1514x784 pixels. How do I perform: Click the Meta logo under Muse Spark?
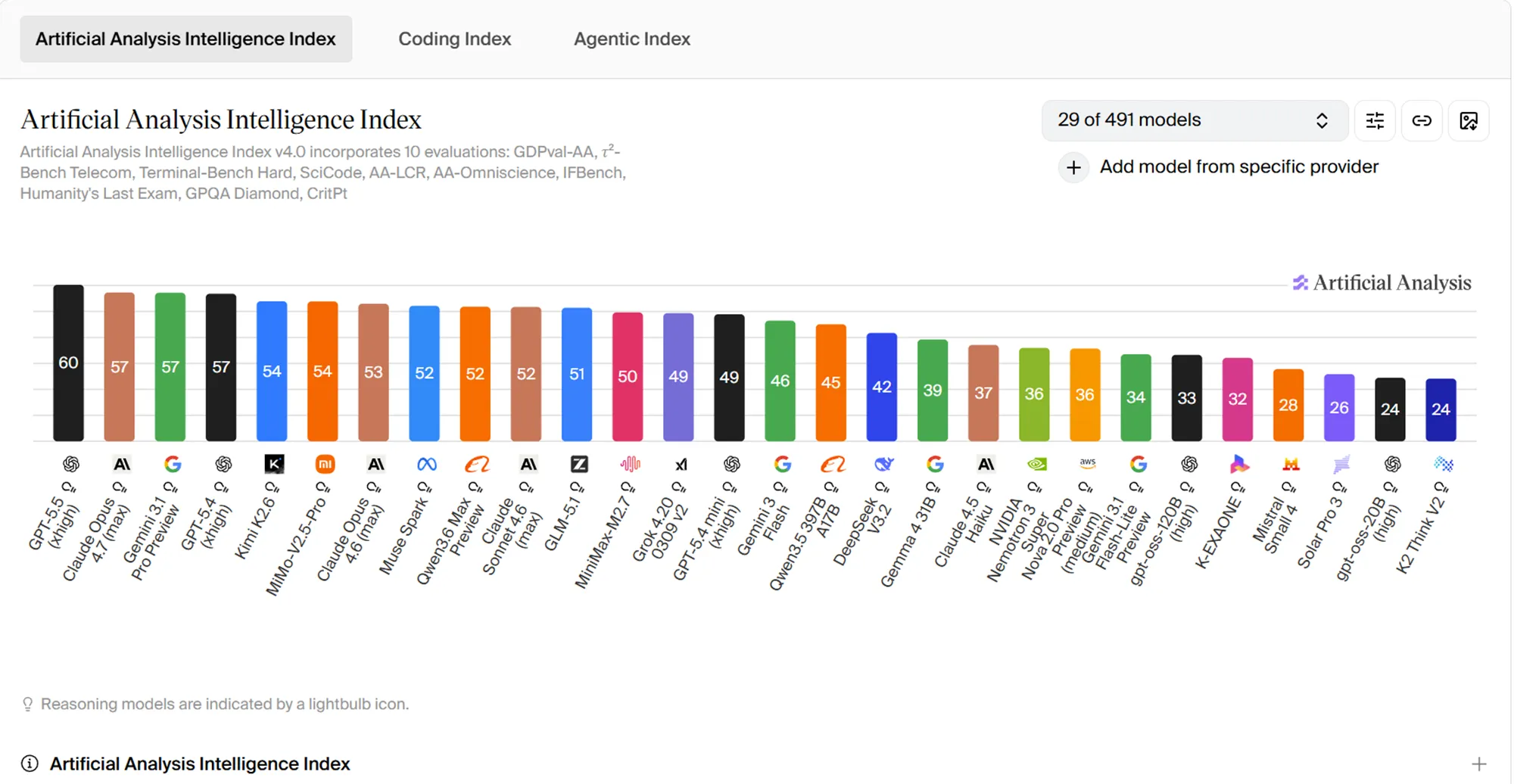(x=427, y=464)
